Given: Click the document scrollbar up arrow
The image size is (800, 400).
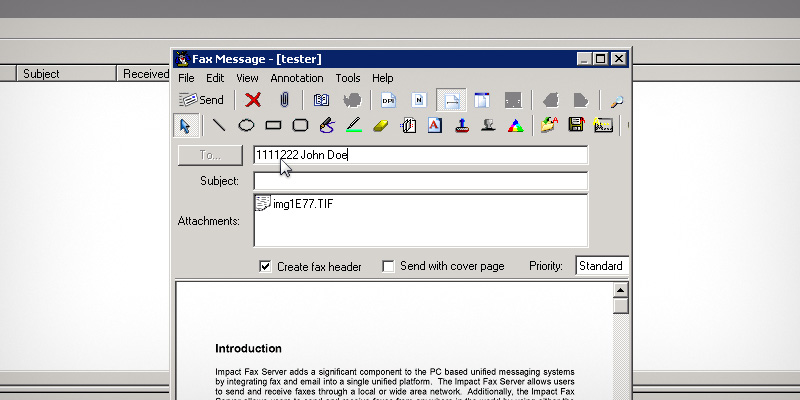Looking at the screenshot, I should point(620,290).
